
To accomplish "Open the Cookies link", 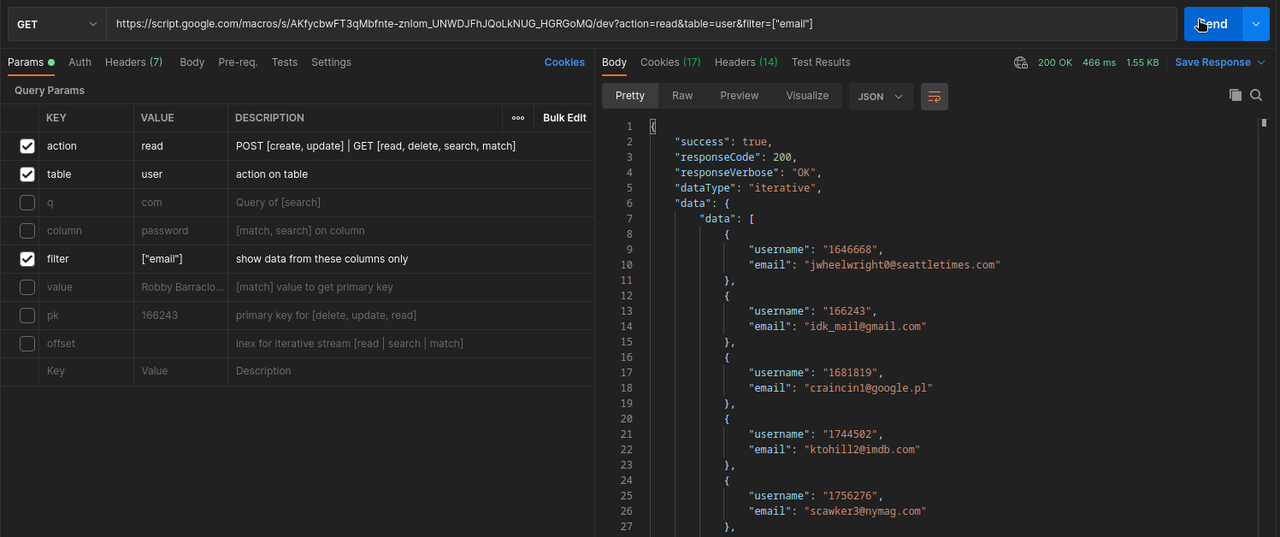I will [564, 62].
